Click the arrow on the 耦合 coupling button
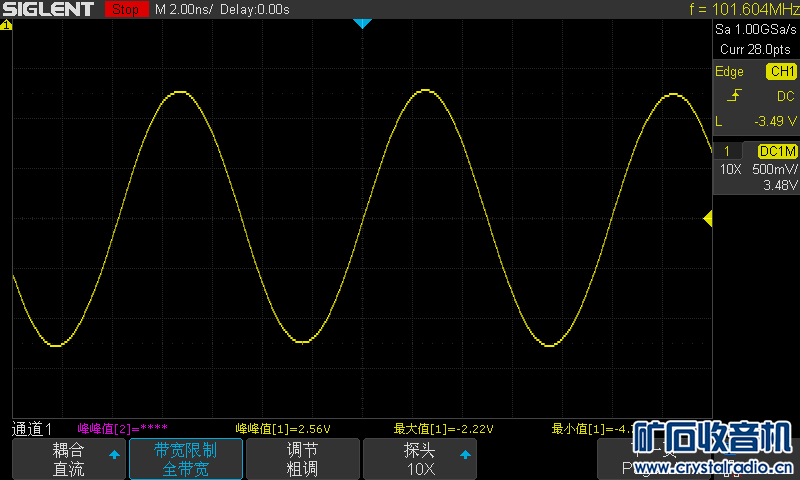This screenshot has height=480, width=800. [x=114, y=454]
